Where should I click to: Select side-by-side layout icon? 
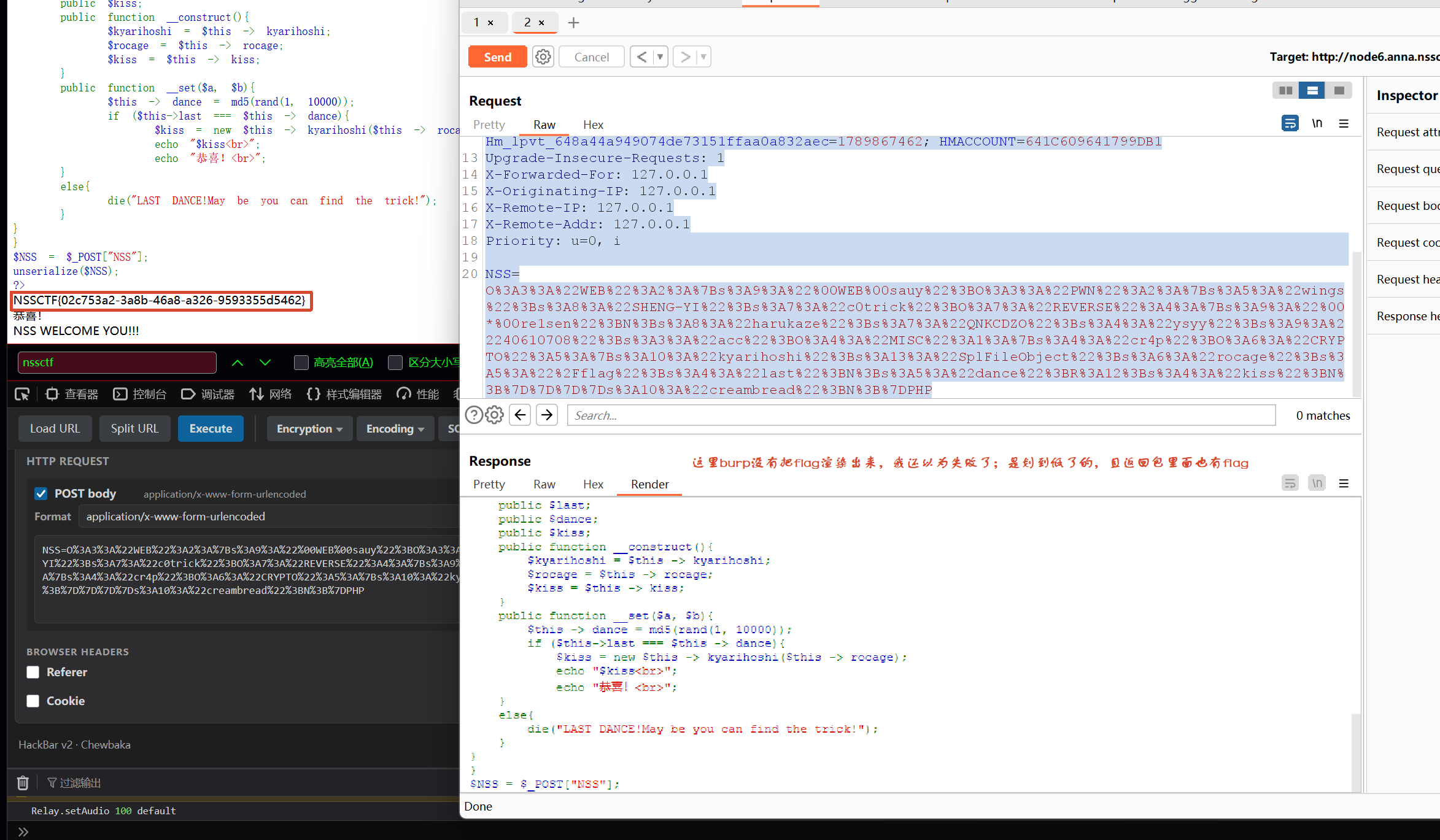(x=1285, y=90)
